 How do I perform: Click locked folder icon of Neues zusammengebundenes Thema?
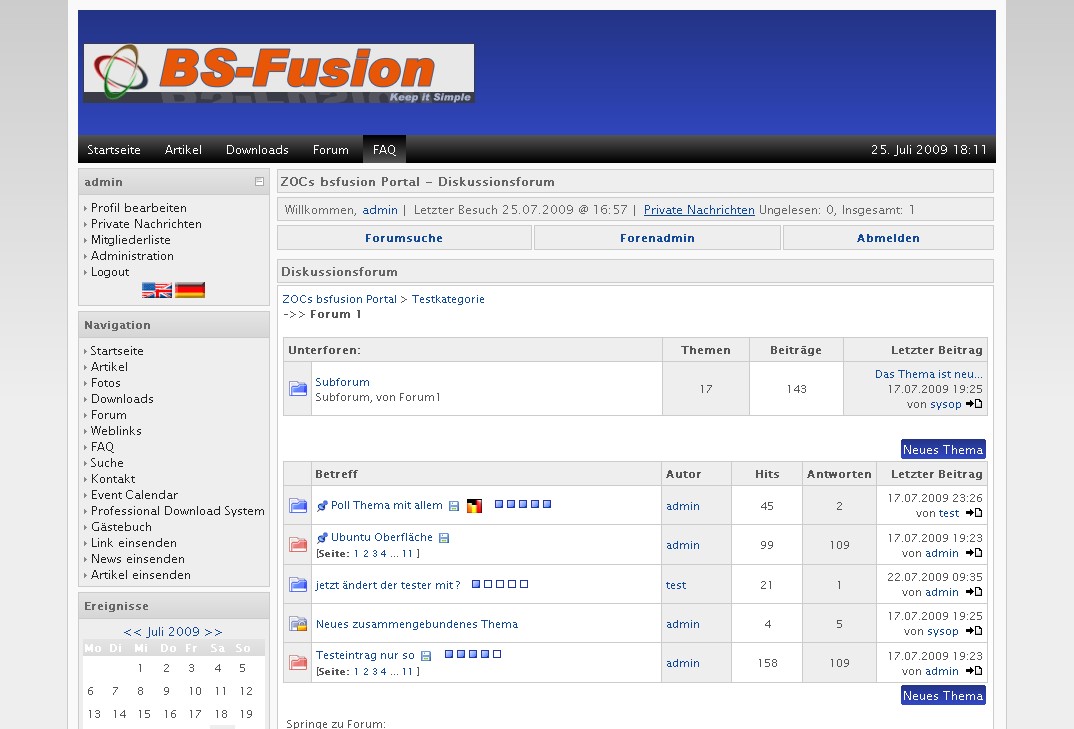298,624
